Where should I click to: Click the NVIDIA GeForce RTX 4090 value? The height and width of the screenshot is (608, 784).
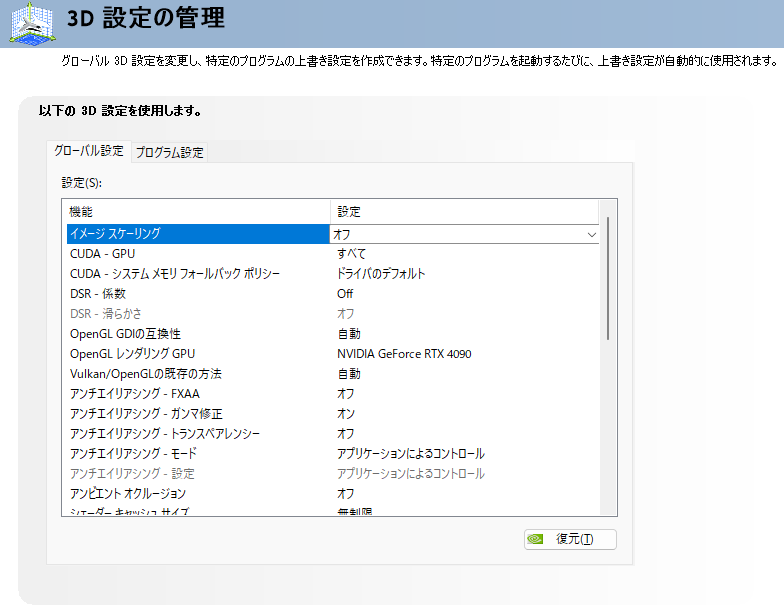404,354
